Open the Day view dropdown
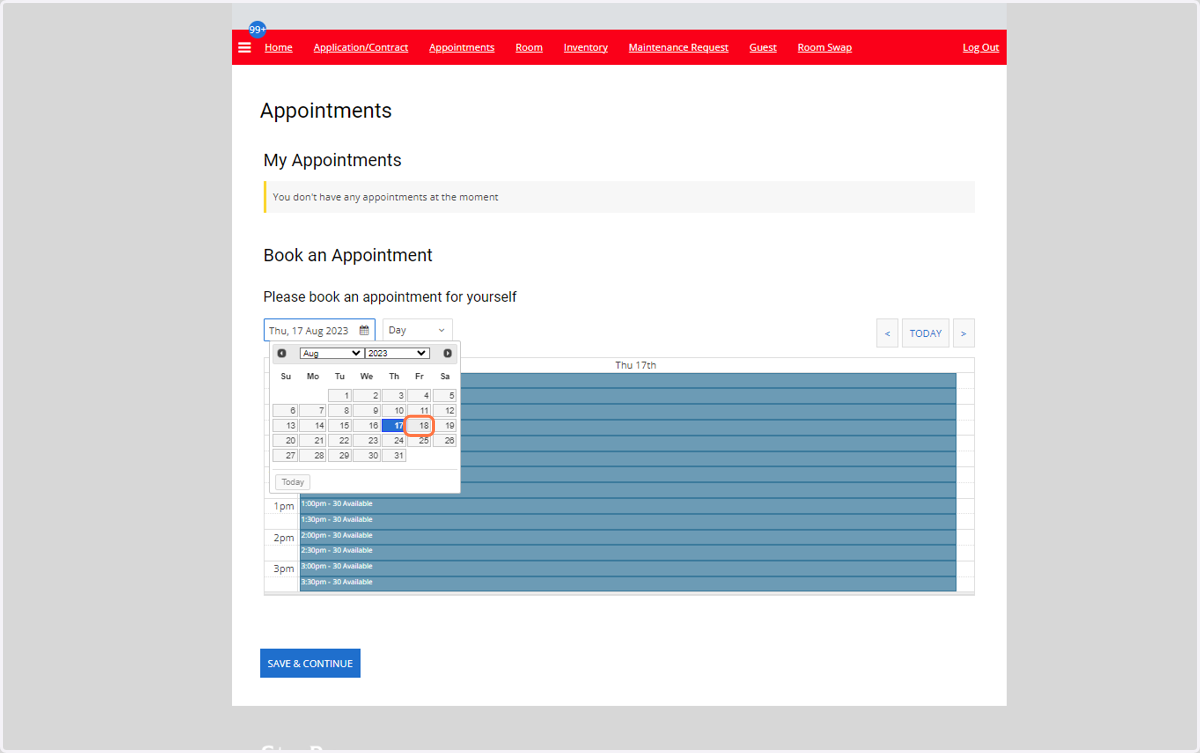1200x753 pixels. (417, 330)
